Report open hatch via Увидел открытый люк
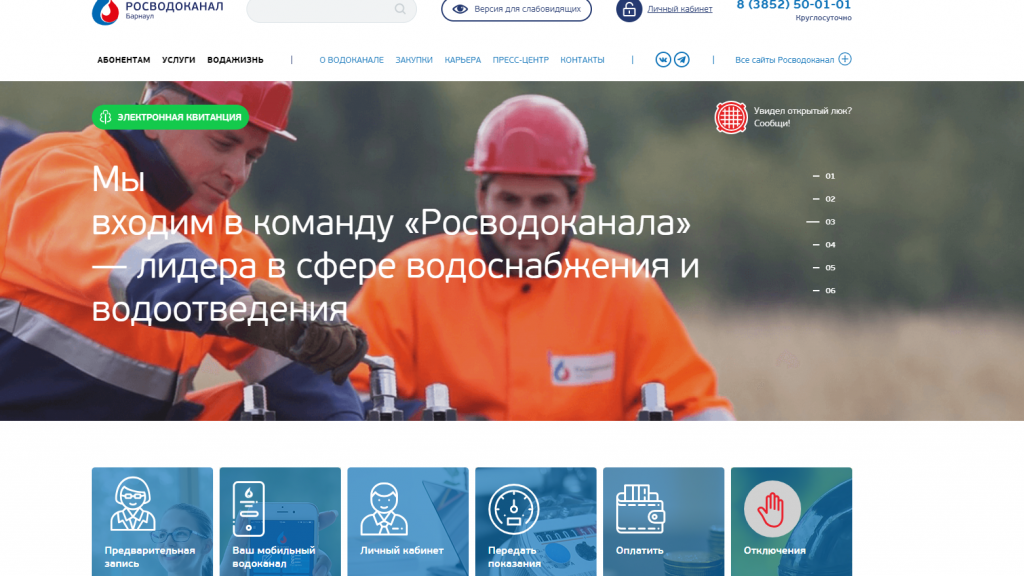This screenshot has height=576, width=1024. click(803, 117)
